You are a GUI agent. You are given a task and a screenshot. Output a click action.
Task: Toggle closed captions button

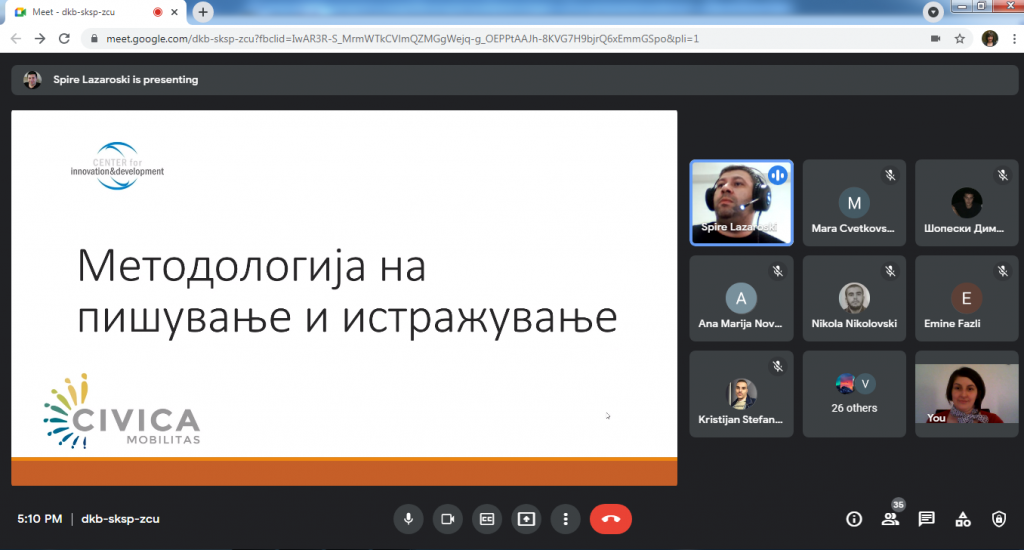pyautogui.click(x=487, y=519)
